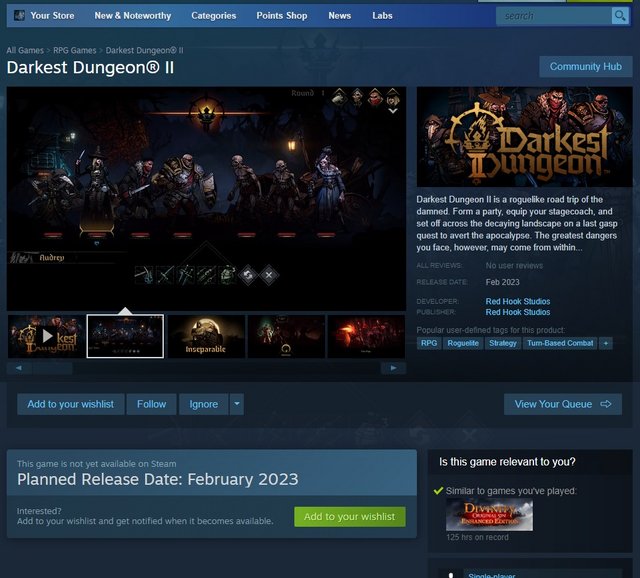The image size is (640, 578).
Task: Open the News tab
Action: (x=340, y=16)
